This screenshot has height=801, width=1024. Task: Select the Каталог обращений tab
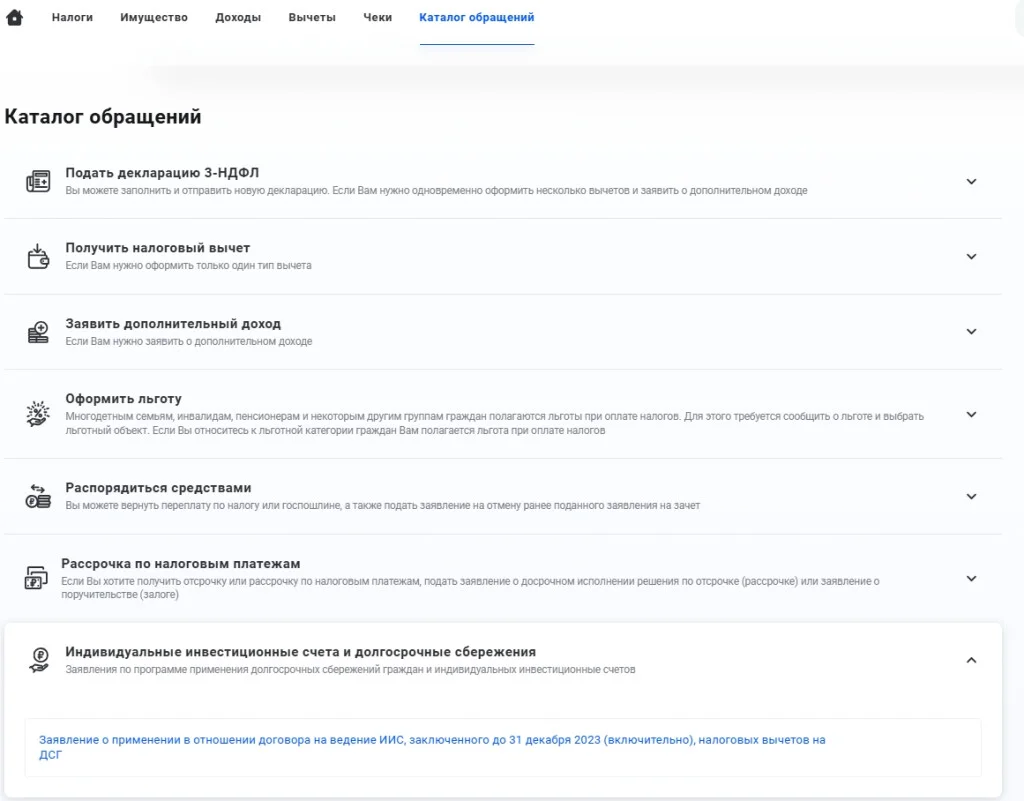(x=477, y=18)
